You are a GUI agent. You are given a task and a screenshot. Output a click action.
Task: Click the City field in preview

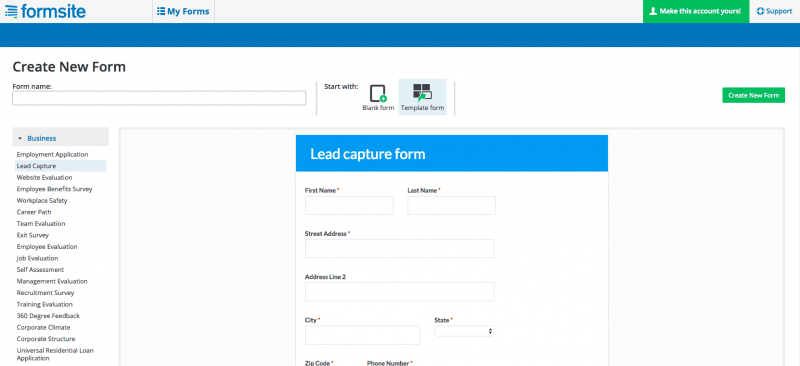(362, 335)
